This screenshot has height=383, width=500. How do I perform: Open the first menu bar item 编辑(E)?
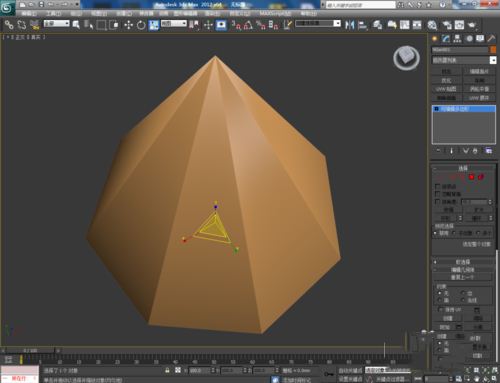(x=29, y=13)
